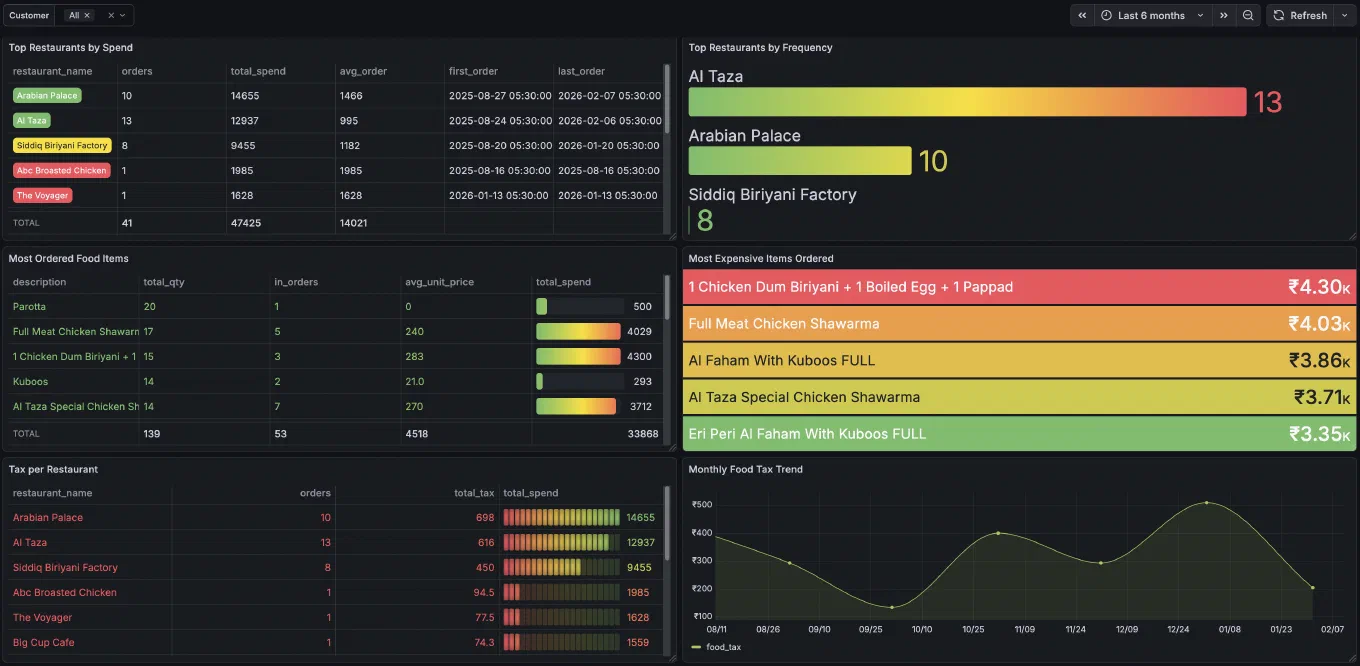1360x666 pixels.
Task: Sort spend table by restaurant_name header
Action: (x=52, y=71)
